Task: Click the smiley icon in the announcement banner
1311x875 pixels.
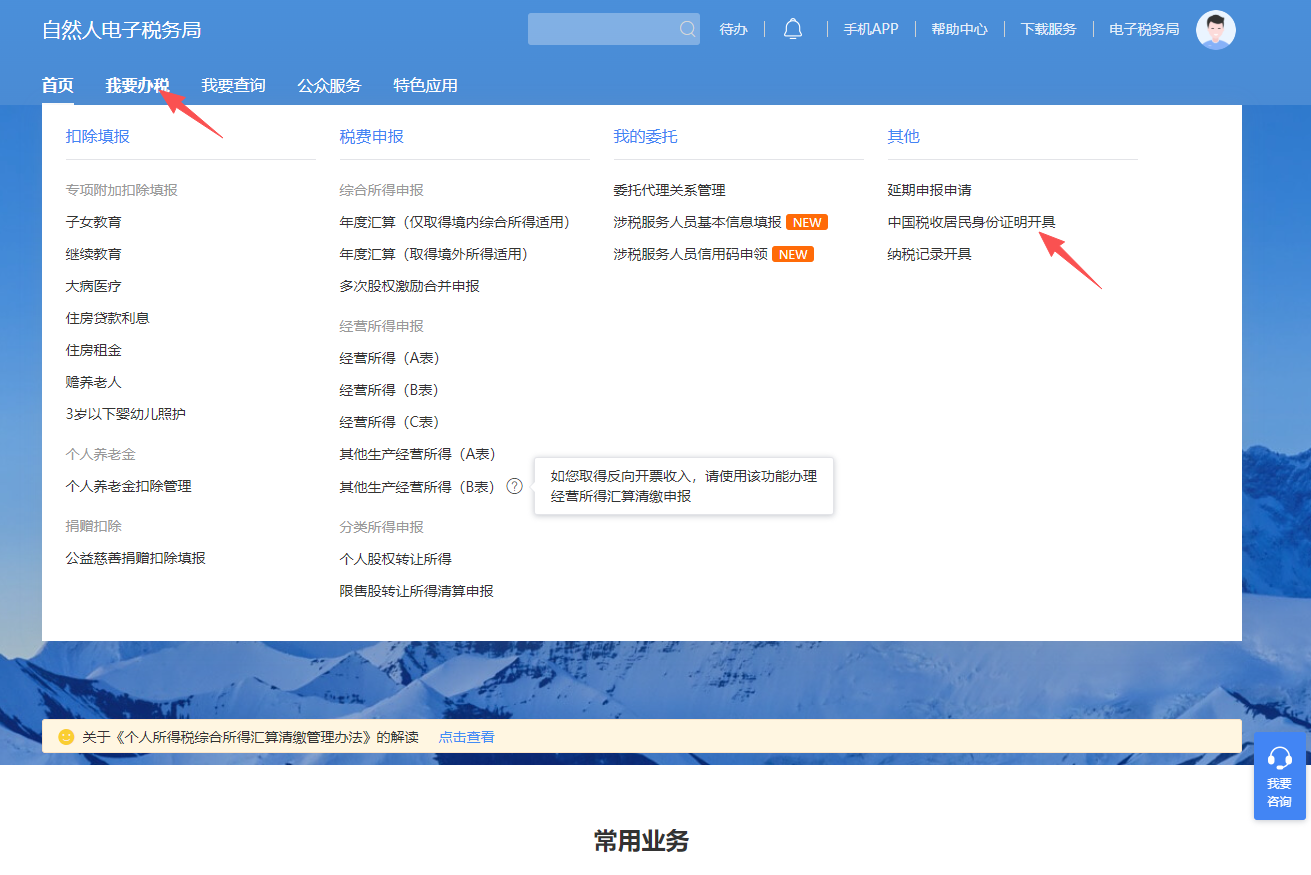Action: (63, 736)
